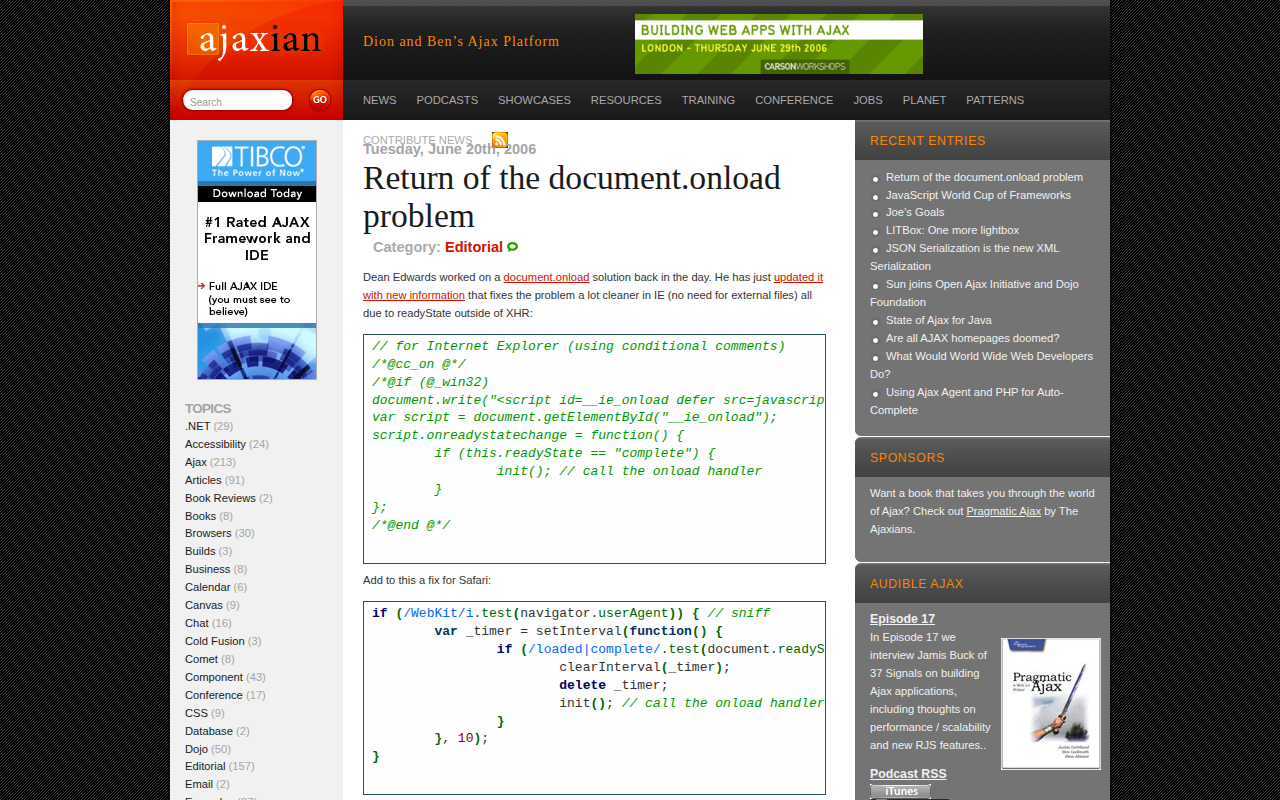Viewport: 1280px width, 800px height.
Task: Click the Ajaxian logo
Action: tap(254, 40)
